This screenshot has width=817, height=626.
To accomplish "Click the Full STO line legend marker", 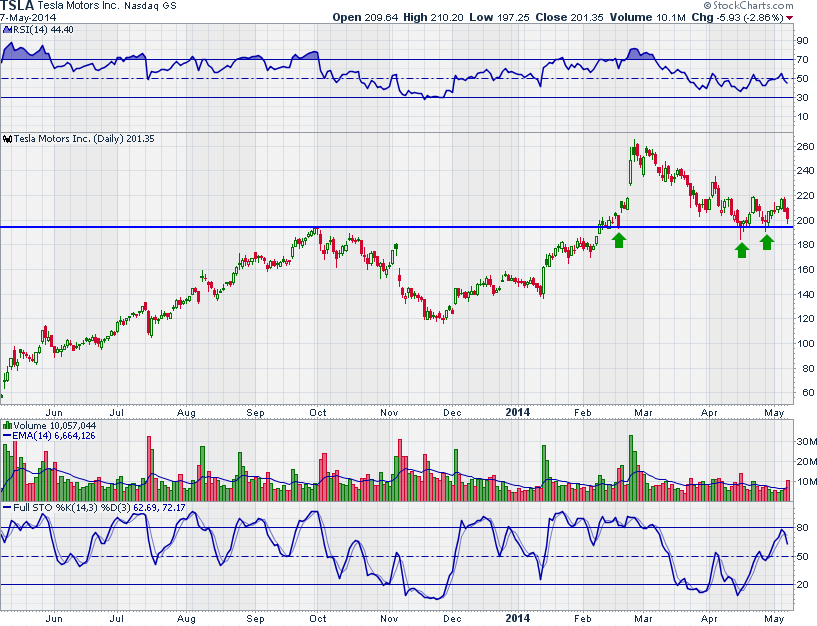I will (x=7, y=507).
